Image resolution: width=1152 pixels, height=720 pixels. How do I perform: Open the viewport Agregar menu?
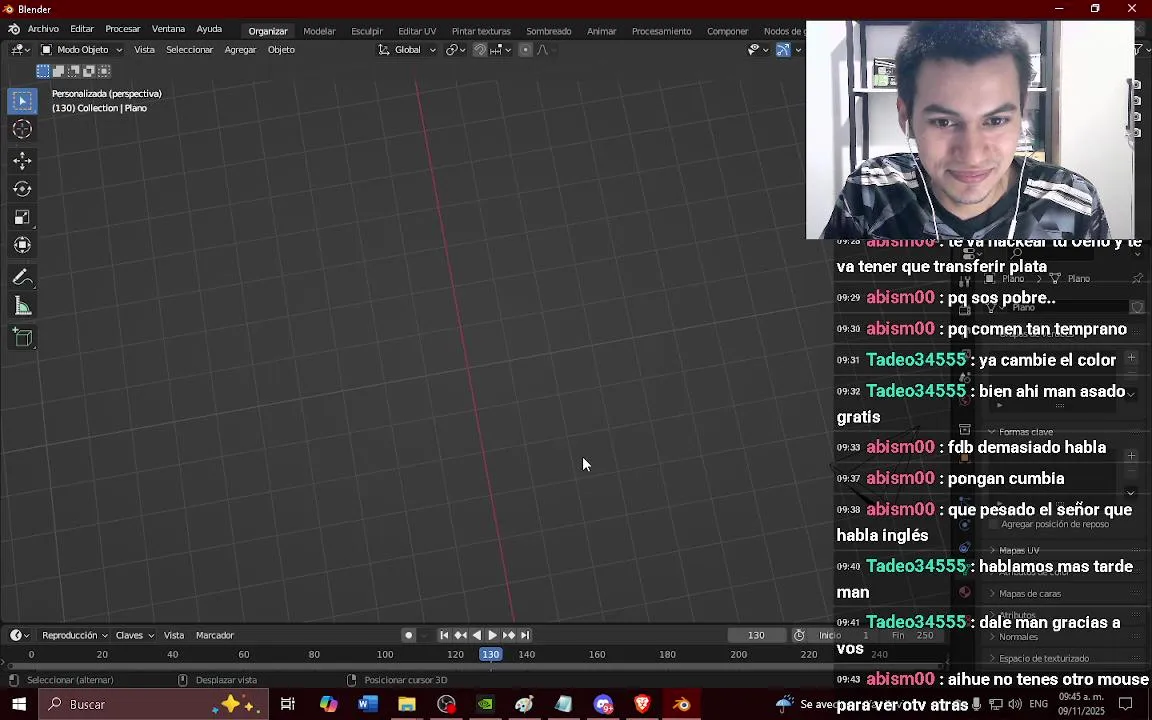(240, 50)
